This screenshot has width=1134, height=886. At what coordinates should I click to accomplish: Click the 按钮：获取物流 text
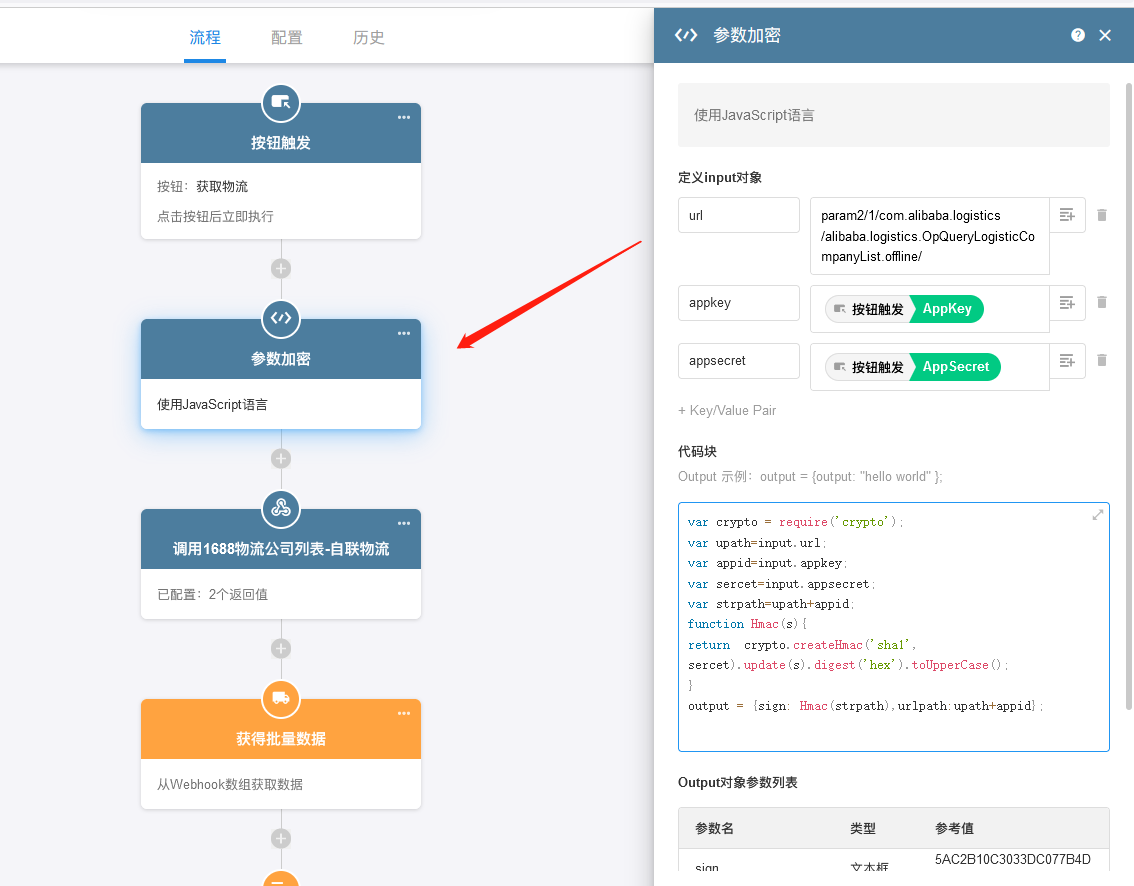point(202,187)
